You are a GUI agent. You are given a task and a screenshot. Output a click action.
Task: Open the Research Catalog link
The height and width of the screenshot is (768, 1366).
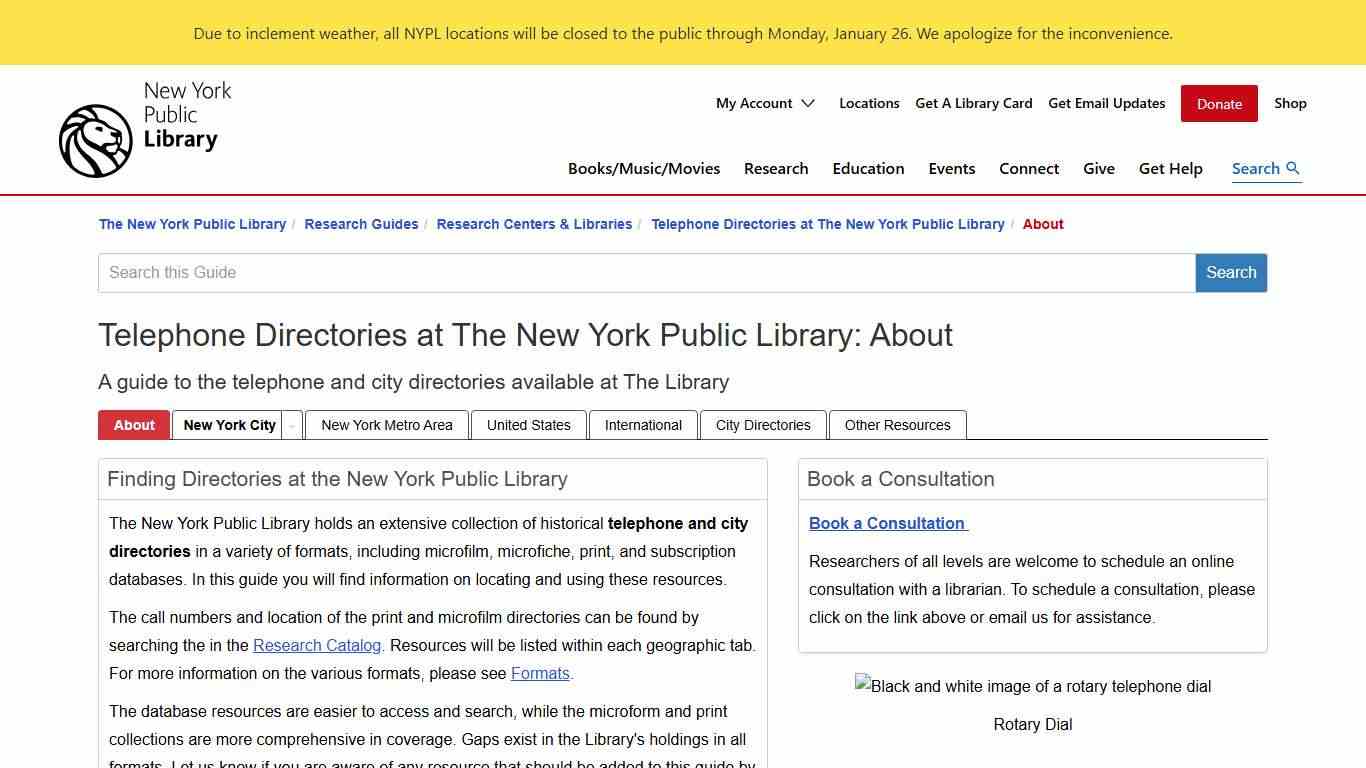point(316,645)
